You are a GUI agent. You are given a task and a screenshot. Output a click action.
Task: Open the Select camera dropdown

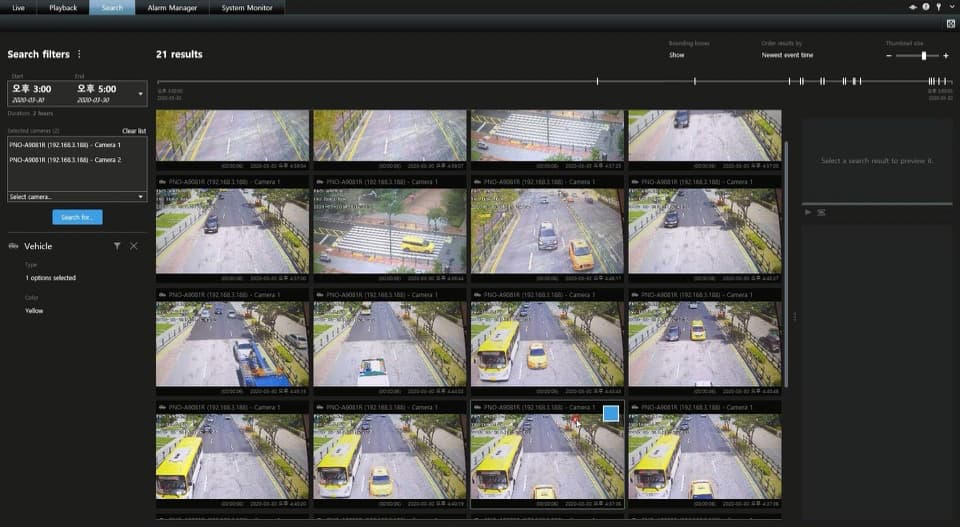[x=77, y=196]
